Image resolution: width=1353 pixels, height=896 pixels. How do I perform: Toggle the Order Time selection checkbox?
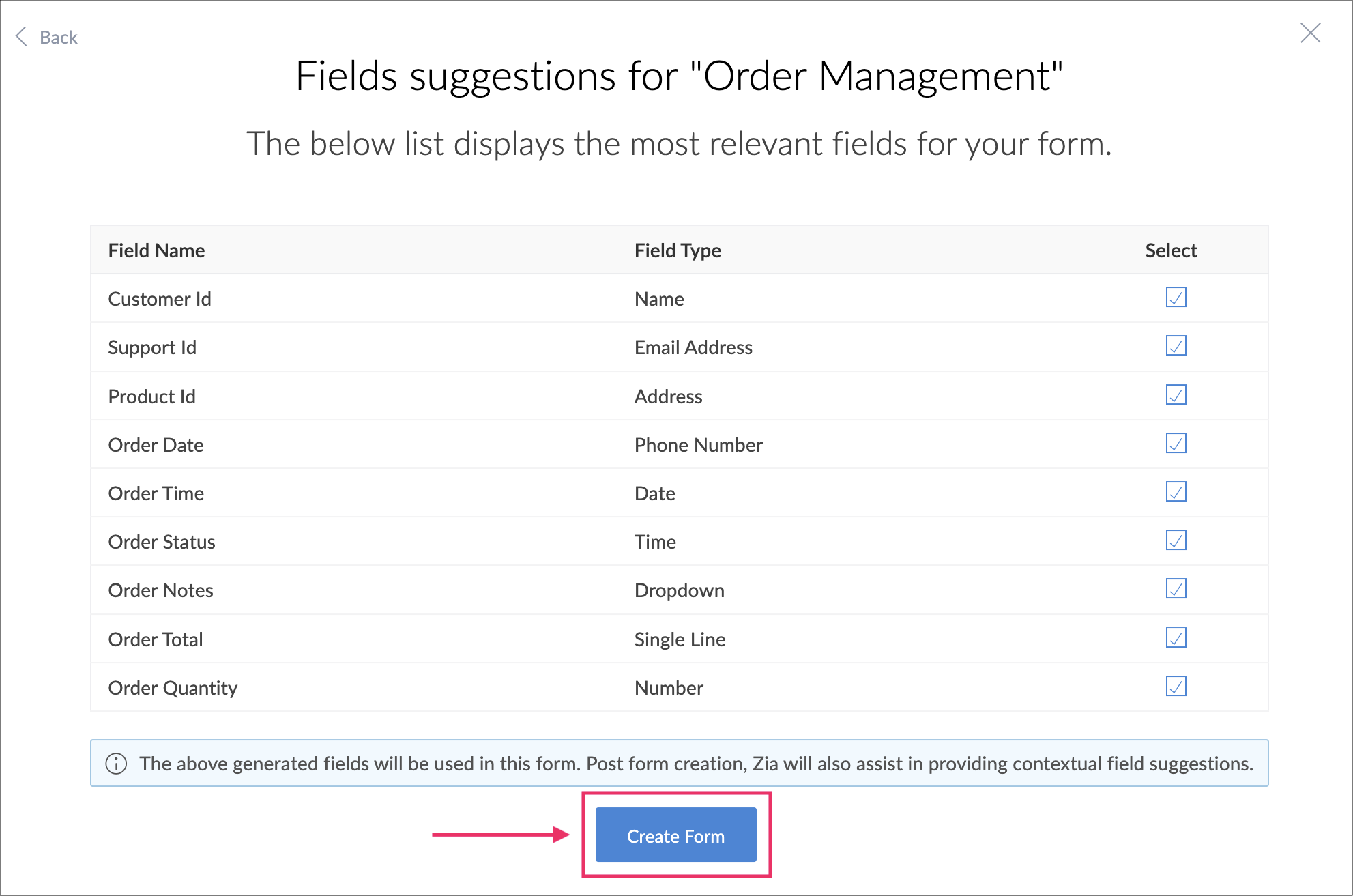coord(1176,492)
